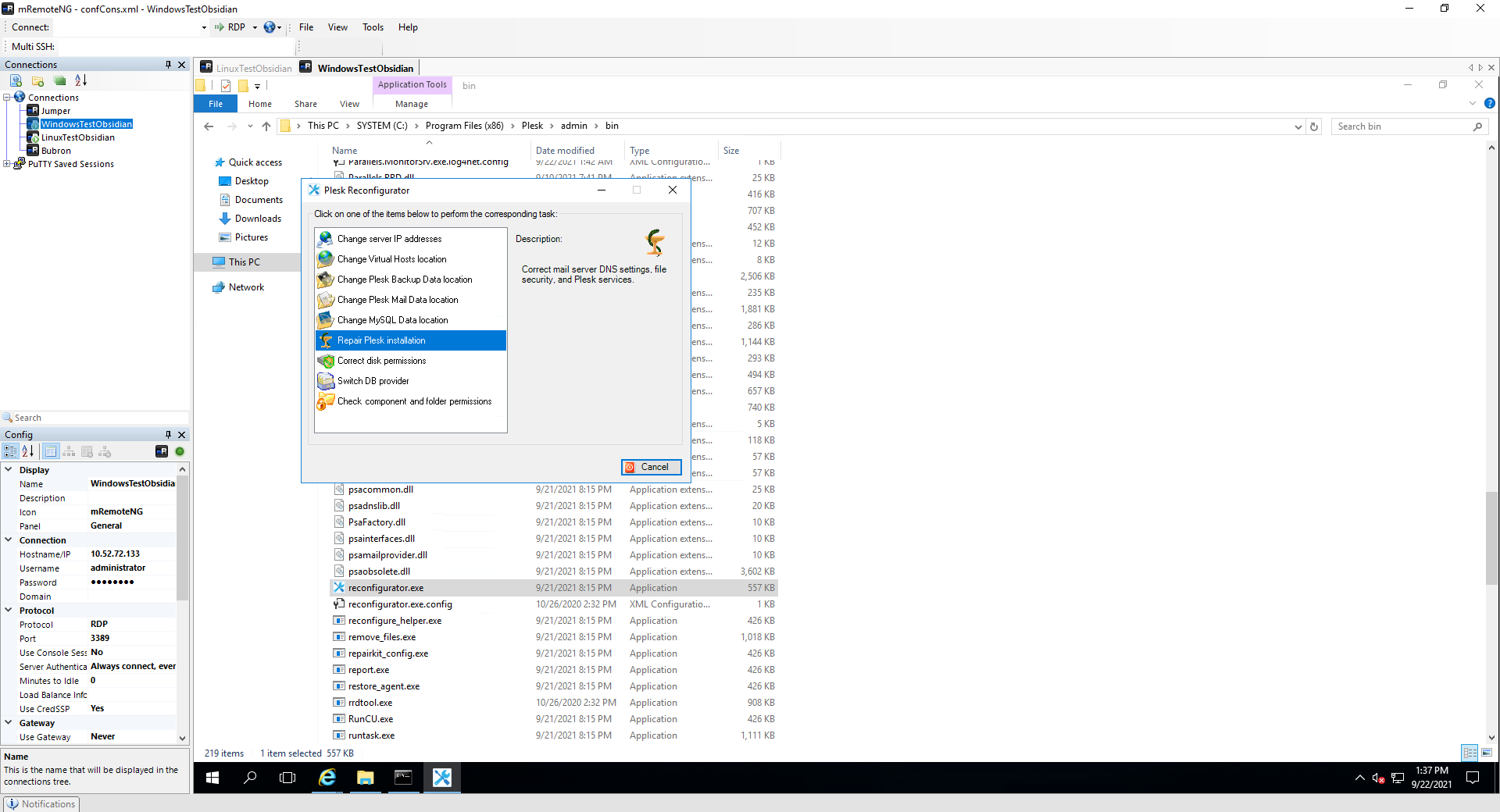Viewport: 1500px width, 812px height.
Task: Click the Default Properties icon in Config toolbar
Action: [x=87, y=451]
